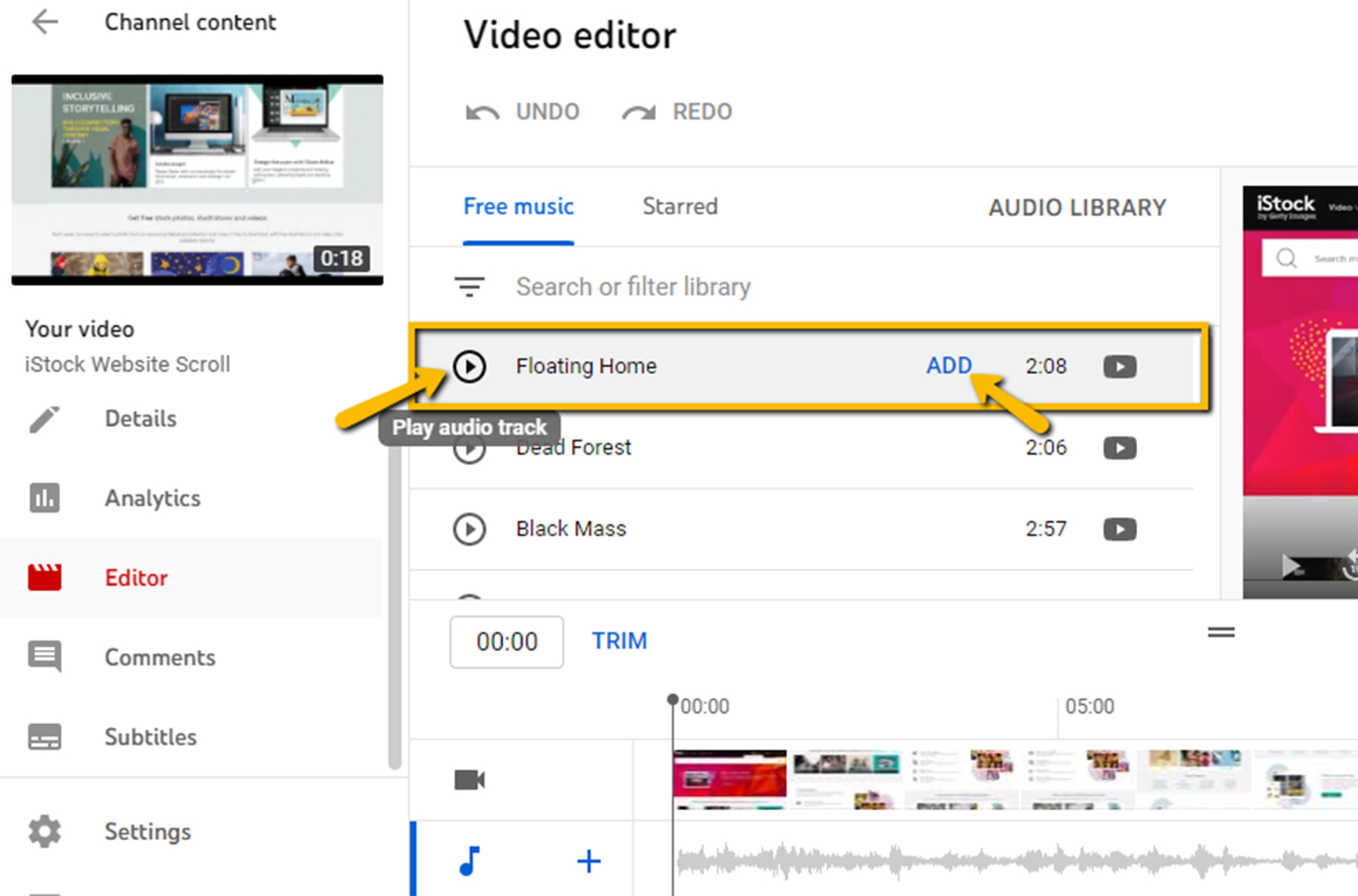Click the Comments speech bubble icon

(x=44, y=657)
